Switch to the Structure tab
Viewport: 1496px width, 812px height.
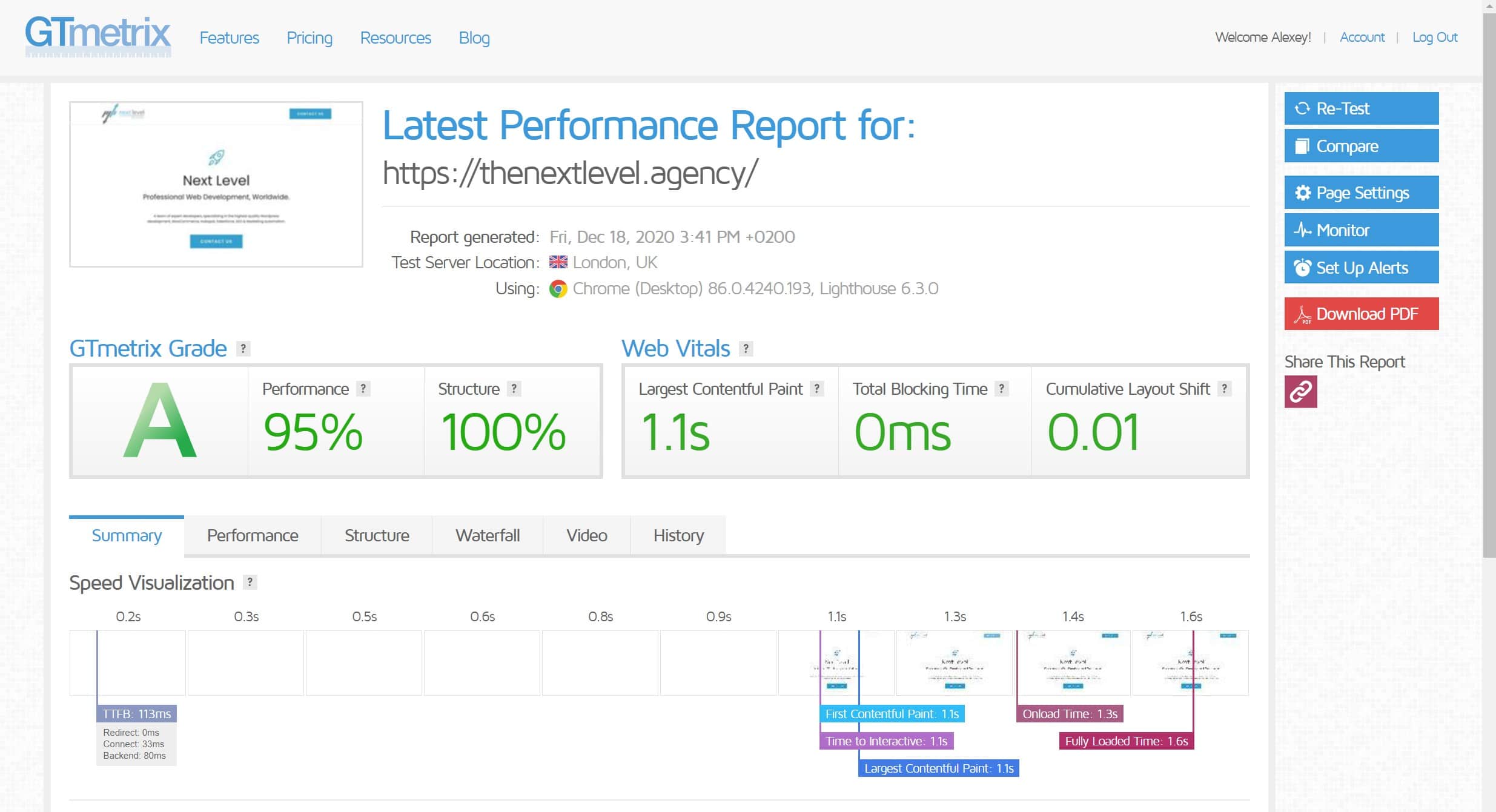[377, 536]
